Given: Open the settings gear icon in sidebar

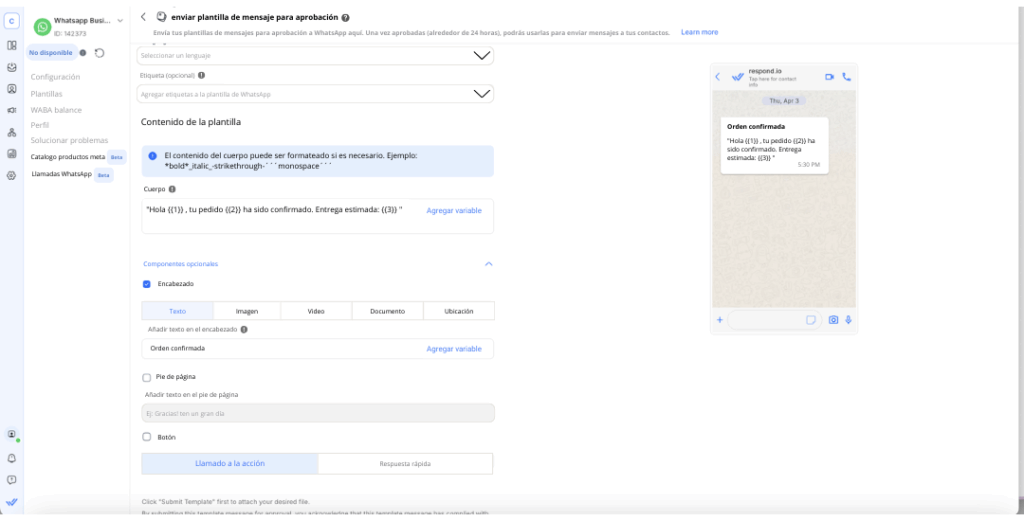Looking at the screenshot, I should [11, 175].
